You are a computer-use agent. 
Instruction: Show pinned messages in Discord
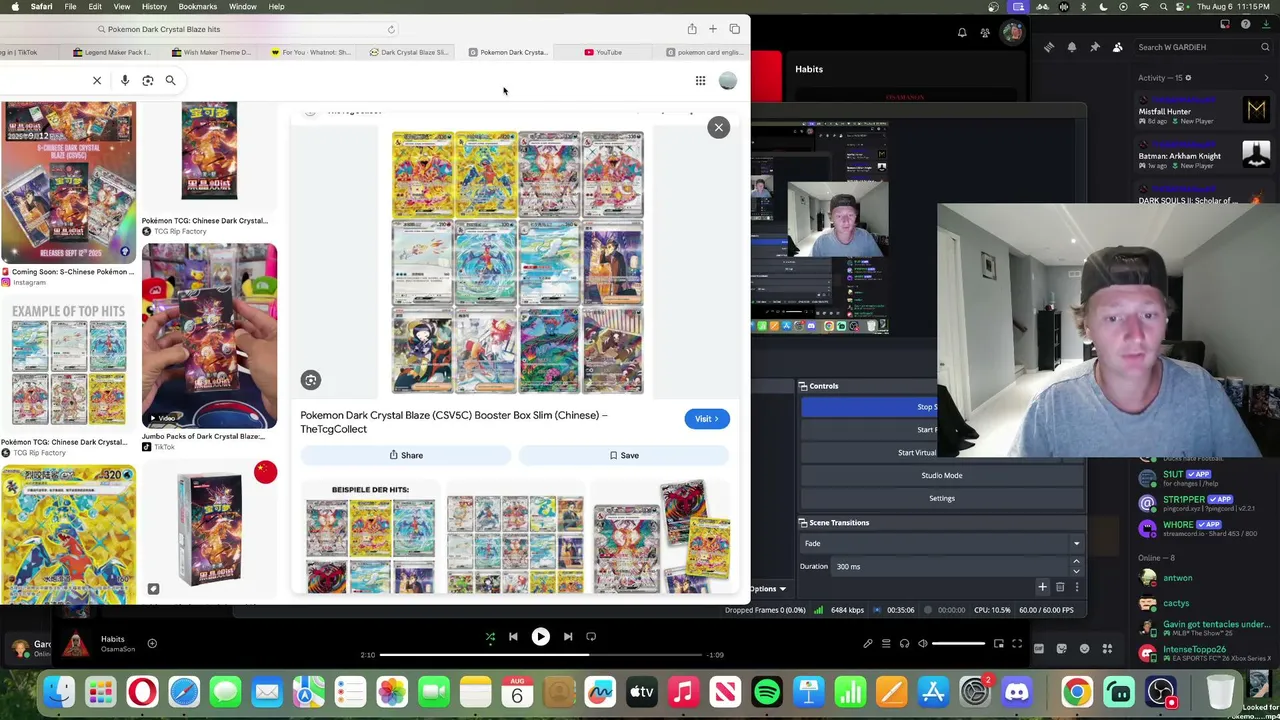point(1095,47)
